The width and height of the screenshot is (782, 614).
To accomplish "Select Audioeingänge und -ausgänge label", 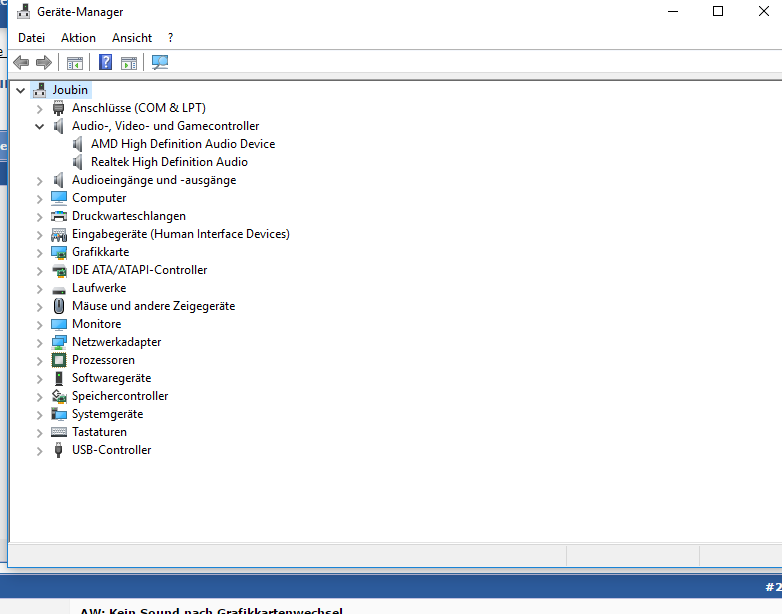I will [x=154, y=180].
